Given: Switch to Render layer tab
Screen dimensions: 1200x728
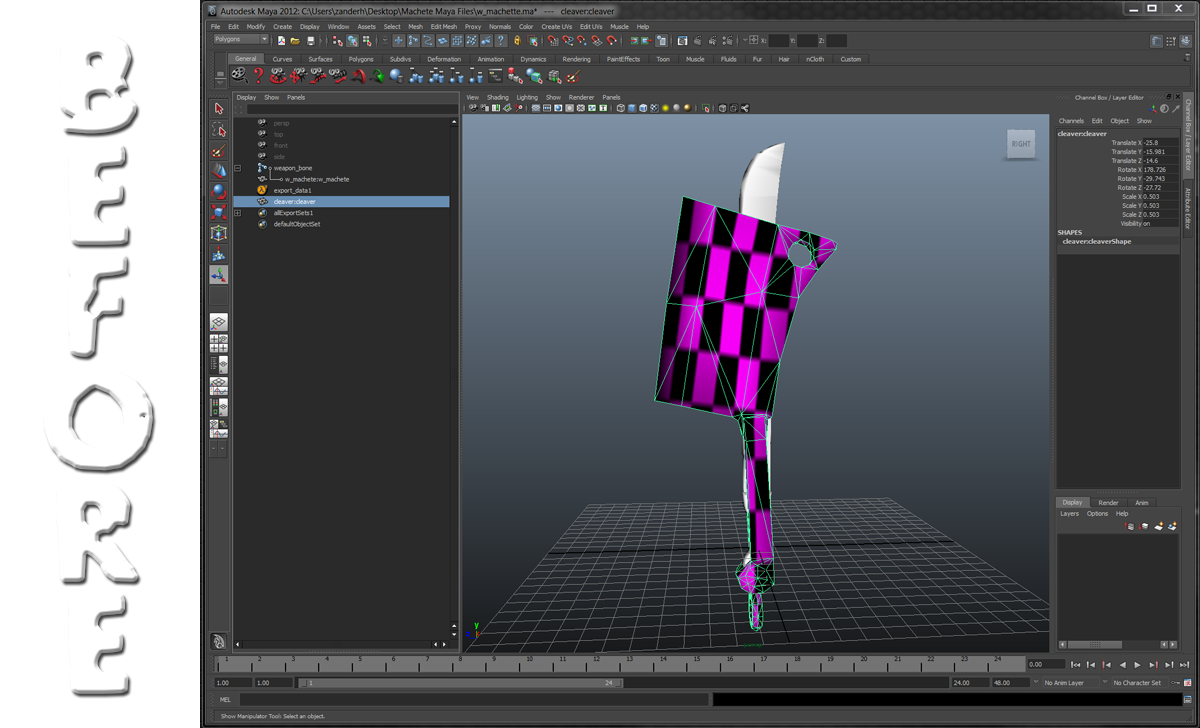Looking at the screenshot, I should 1108,503.
